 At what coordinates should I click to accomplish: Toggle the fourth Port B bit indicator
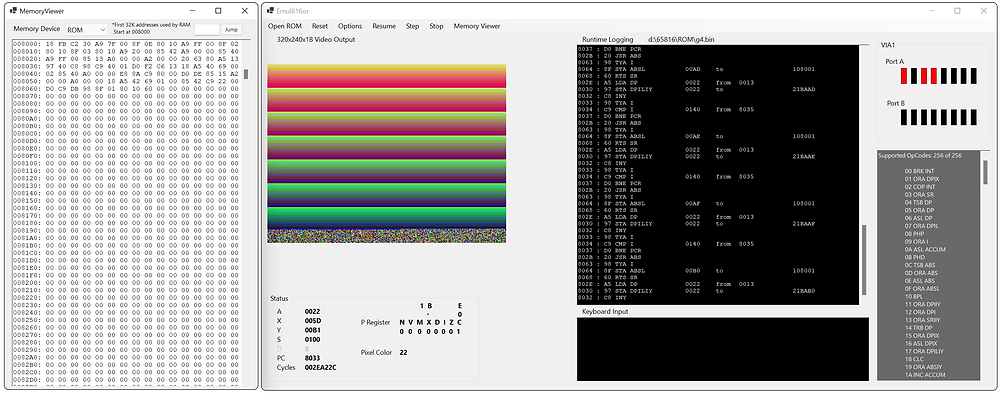pos(934,117)
